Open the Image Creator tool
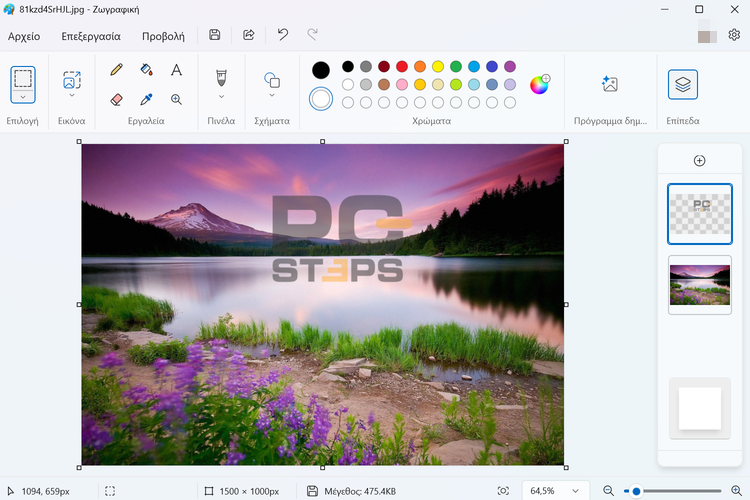The width and height of the screenshot is (750, 500). [610, 84]
